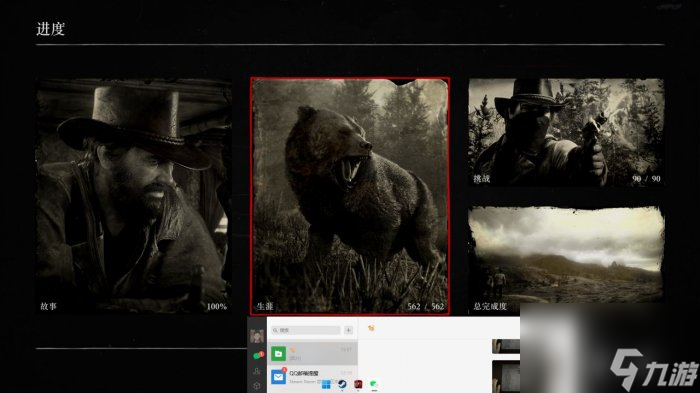
Task: Click the 故事 label text
Action: pos(48,306)
